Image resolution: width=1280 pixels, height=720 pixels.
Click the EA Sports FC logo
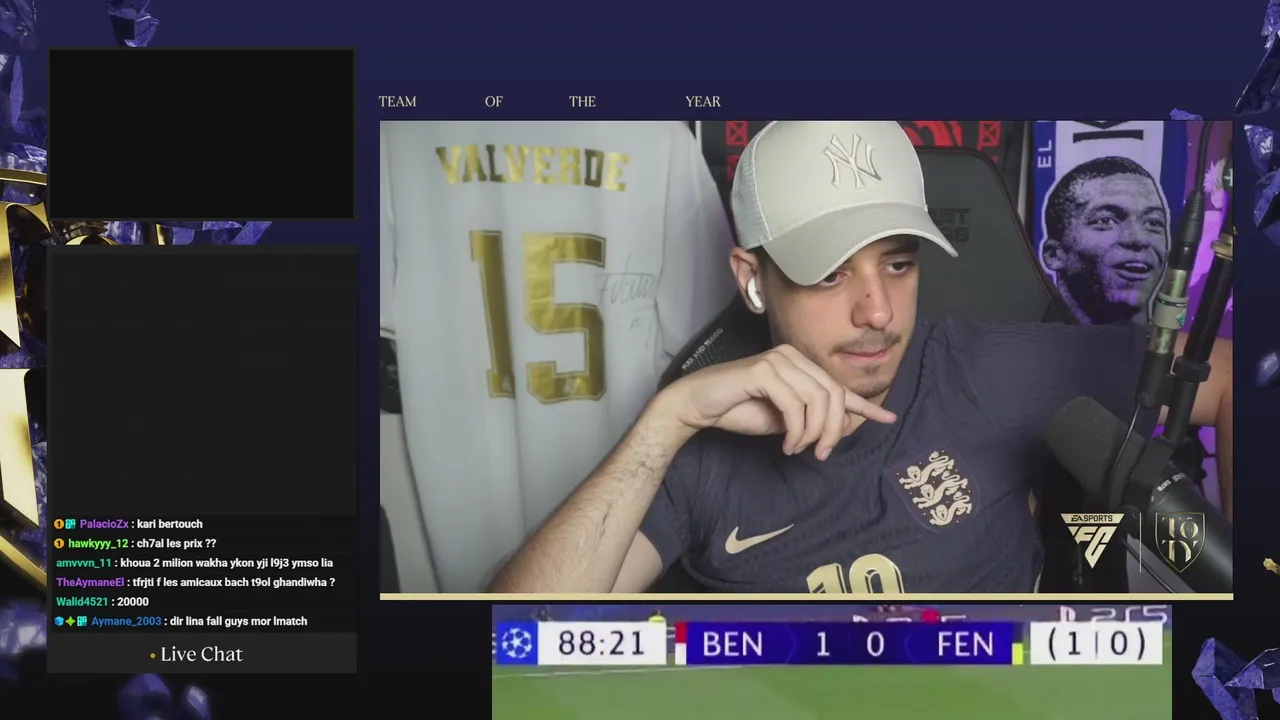coord(1092,541)
